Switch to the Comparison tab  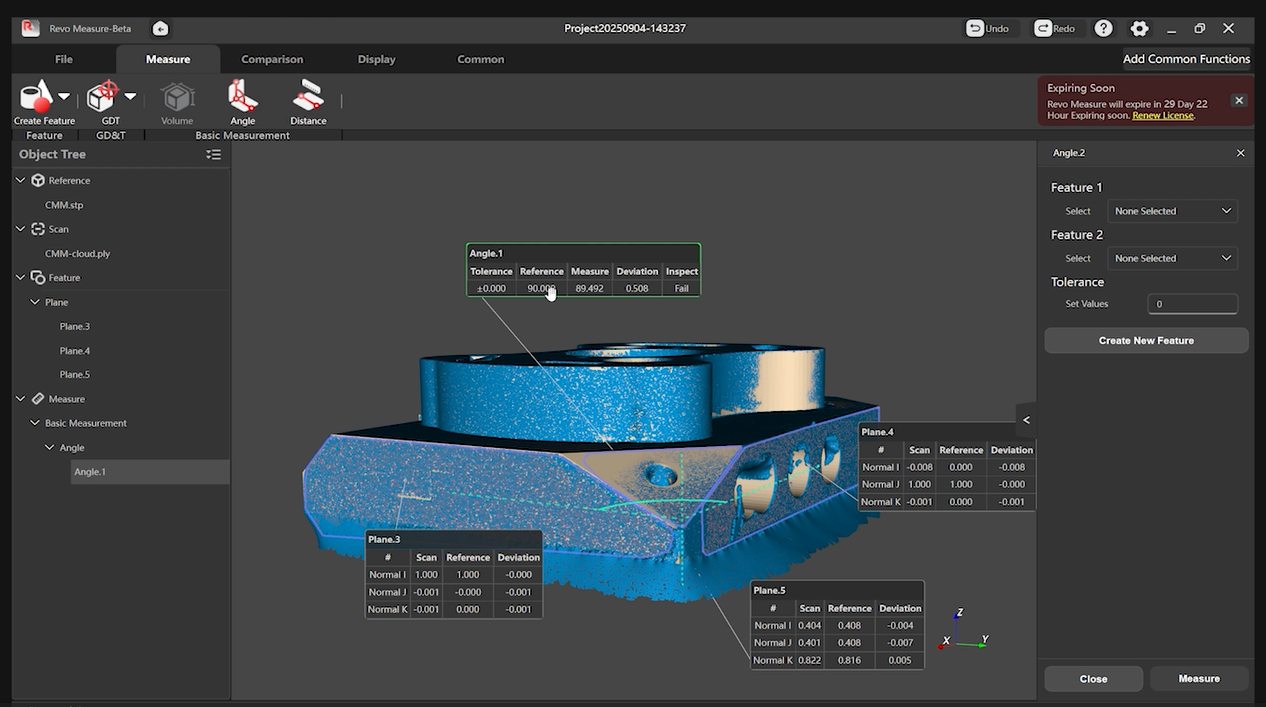point(272,59)
